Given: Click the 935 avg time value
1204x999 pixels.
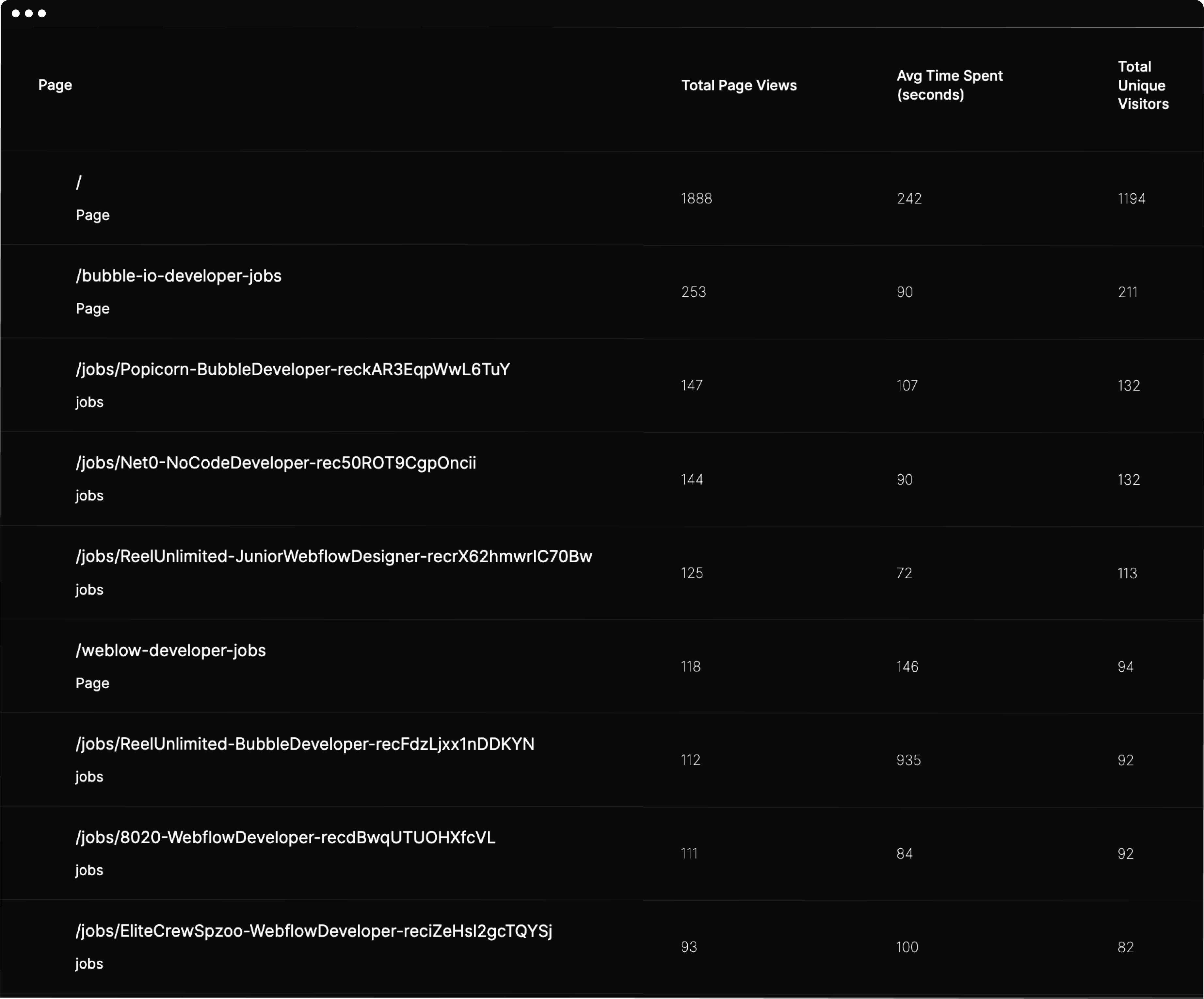Looking at the screenshot, I should tap(908, 760).
